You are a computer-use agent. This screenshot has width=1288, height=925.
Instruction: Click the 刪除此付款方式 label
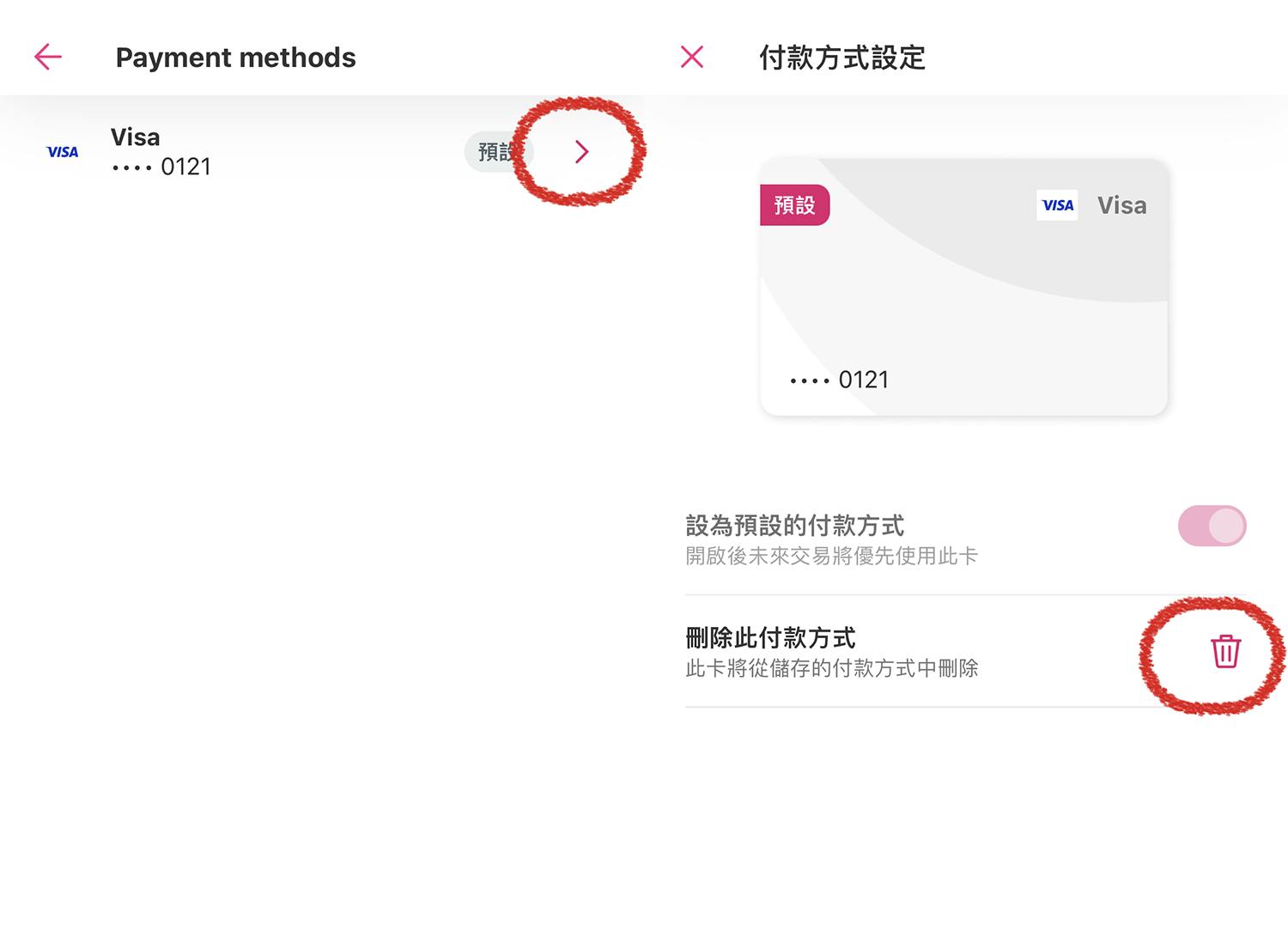tap(770, 637)
